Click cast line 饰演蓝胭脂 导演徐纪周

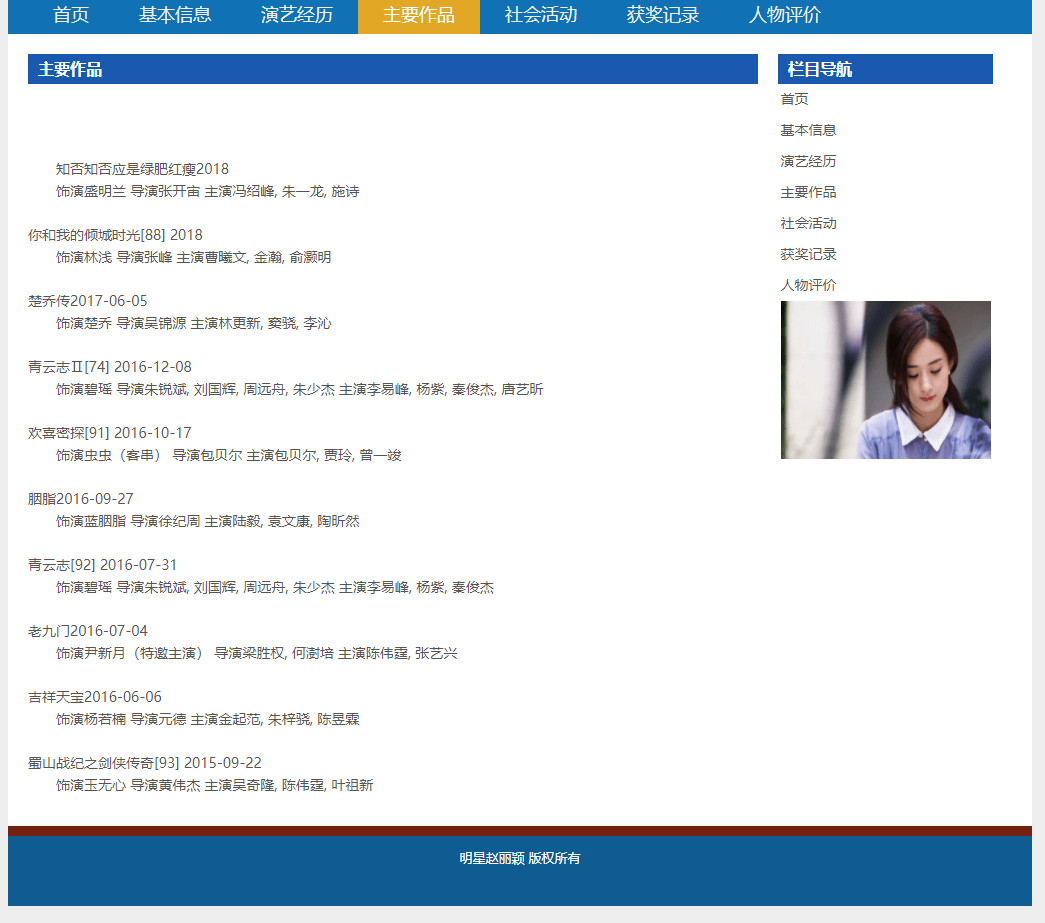coord(207,522)
